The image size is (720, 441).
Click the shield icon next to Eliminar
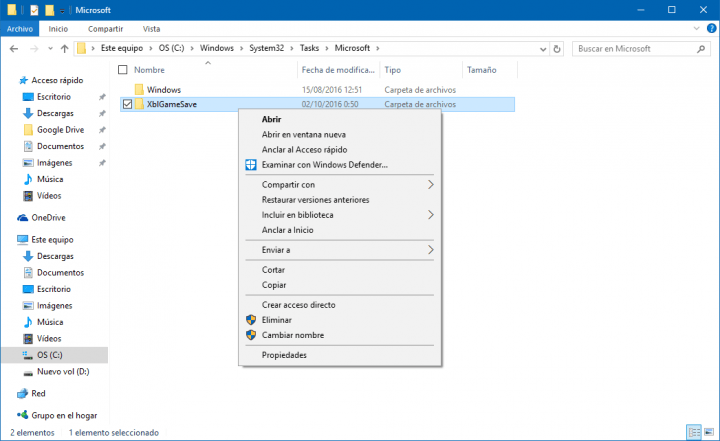[251, 320]
